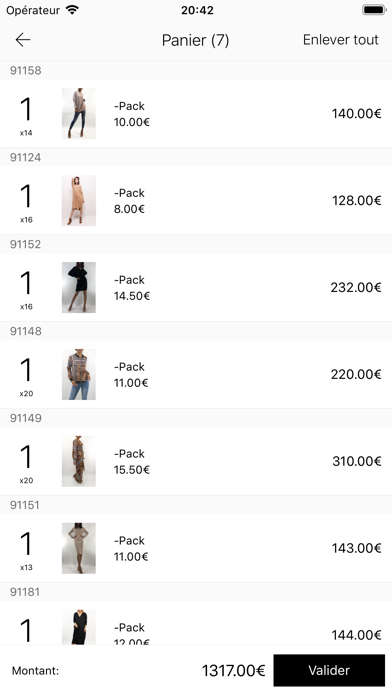Image resolution: width=392 pixels, height=696 pixels.
Task: Tap quantity 1 x13 for item 91151
Action: pos(26,551)
